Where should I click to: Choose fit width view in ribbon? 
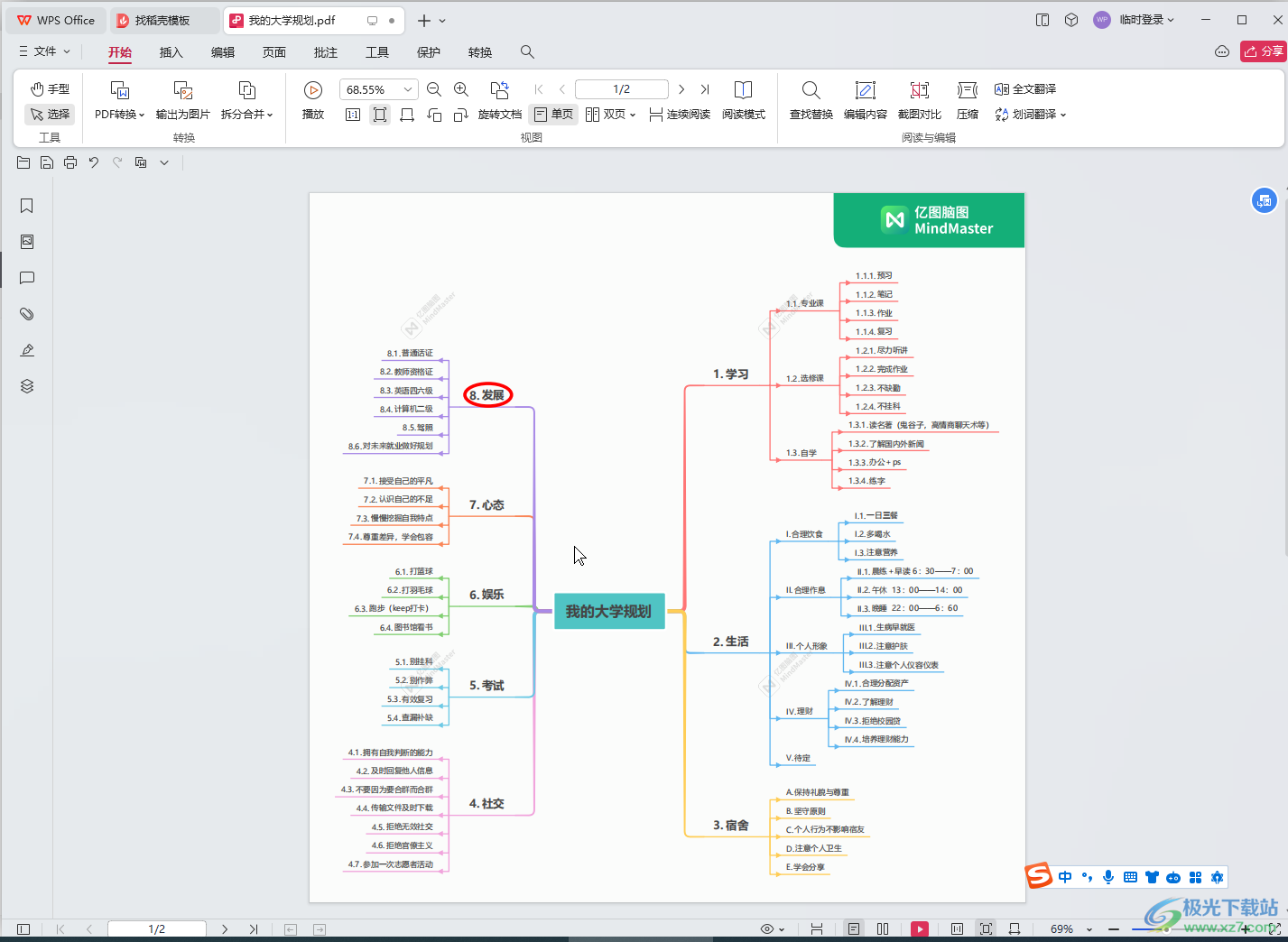[x=407, y=115]
